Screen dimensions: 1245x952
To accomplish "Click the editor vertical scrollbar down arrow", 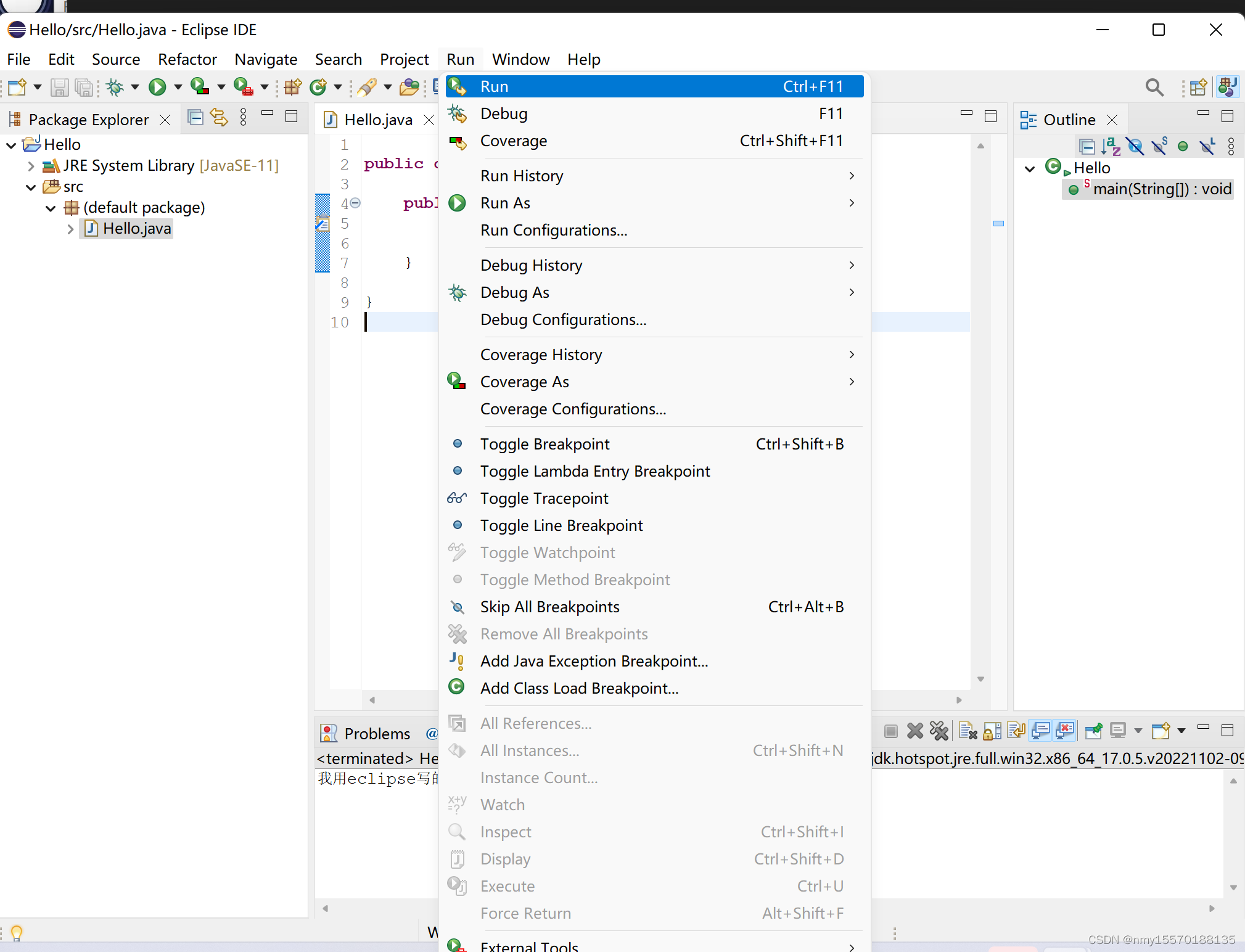I will [980, 679].
